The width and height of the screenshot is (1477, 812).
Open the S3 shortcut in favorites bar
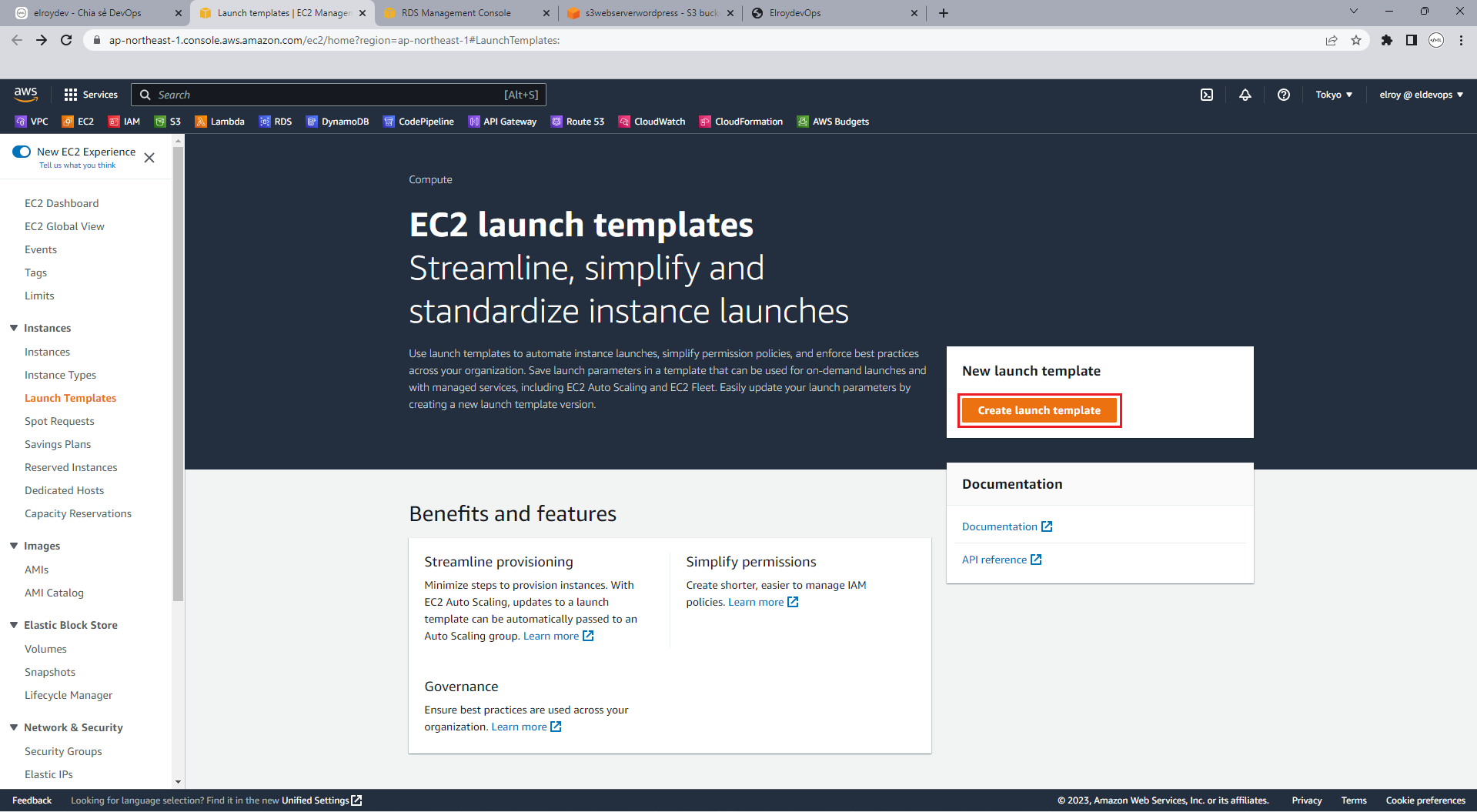168,122
